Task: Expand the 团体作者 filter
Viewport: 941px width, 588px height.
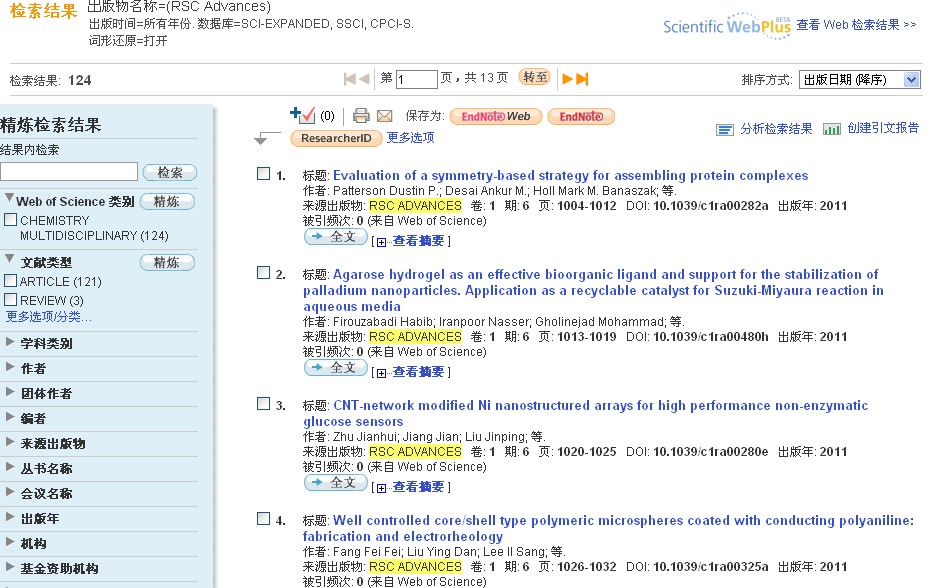Action: 10,392
